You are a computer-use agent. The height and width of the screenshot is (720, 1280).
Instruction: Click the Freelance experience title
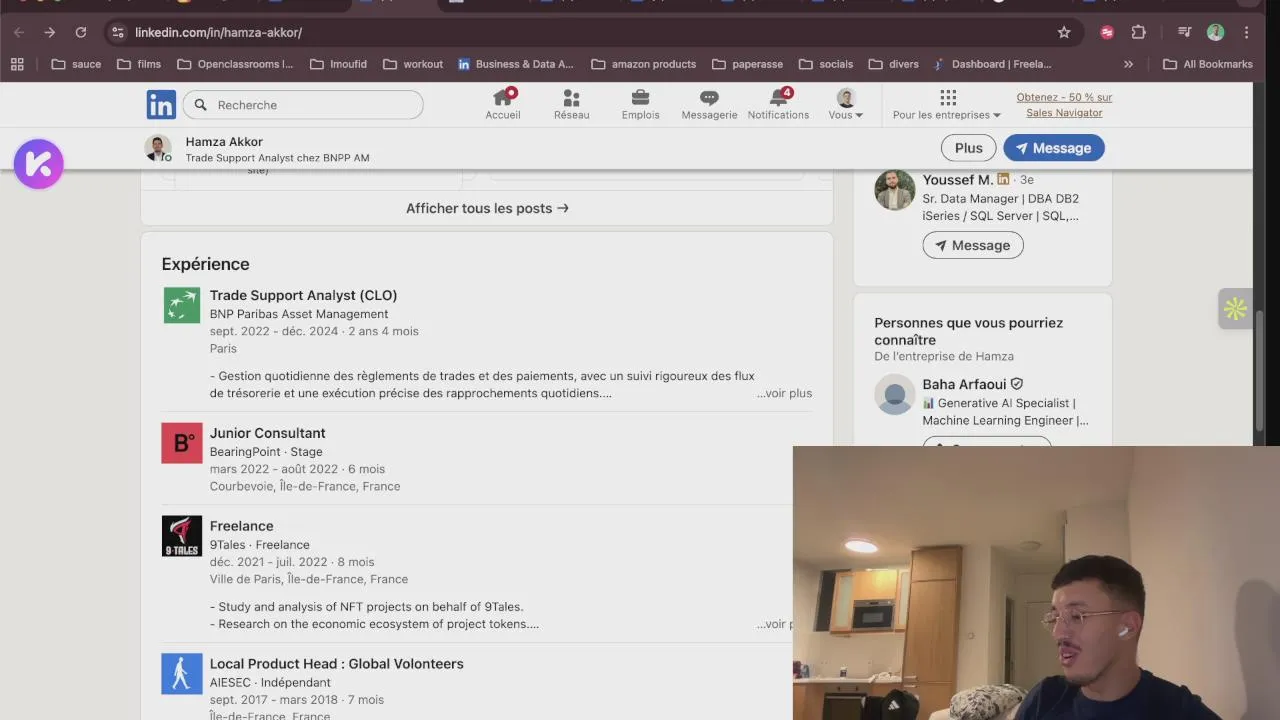point(241,526)
